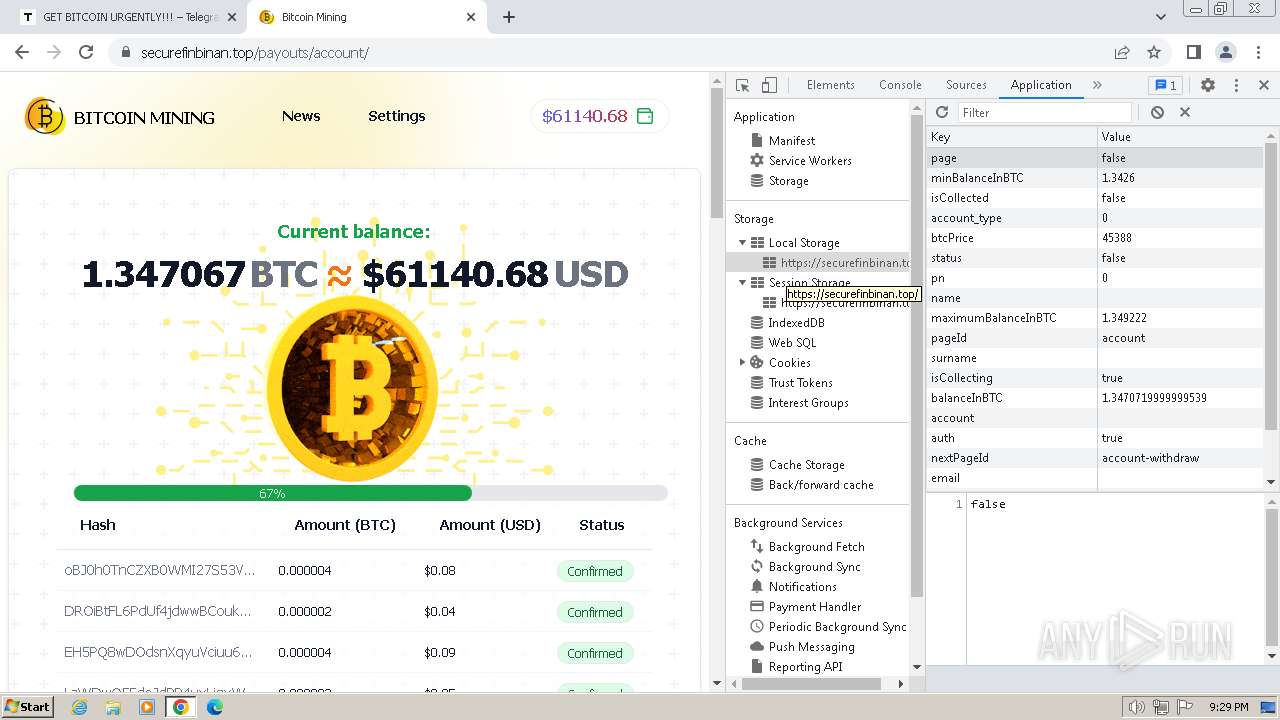1280x720 pixels.
Task: Select the balanceInBTC key row
Action: coord(1095,398)
